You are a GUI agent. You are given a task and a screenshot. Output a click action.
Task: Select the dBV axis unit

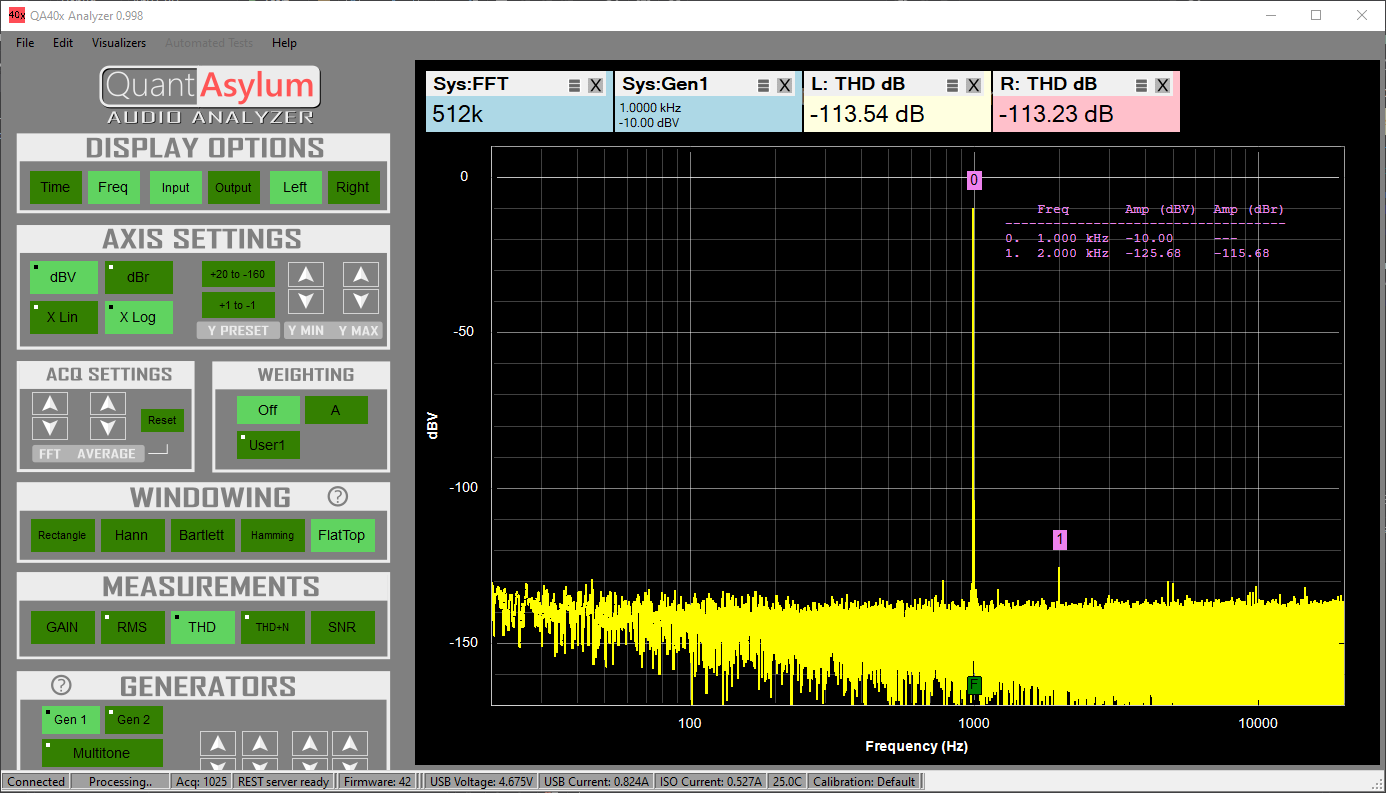63,278
